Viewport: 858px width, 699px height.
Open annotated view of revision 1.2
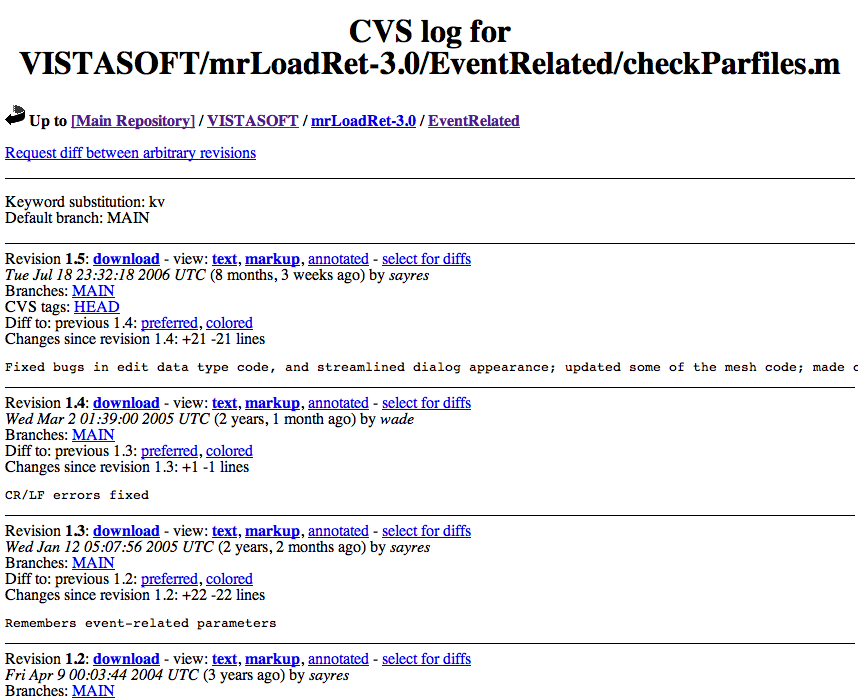click(338, 659)
